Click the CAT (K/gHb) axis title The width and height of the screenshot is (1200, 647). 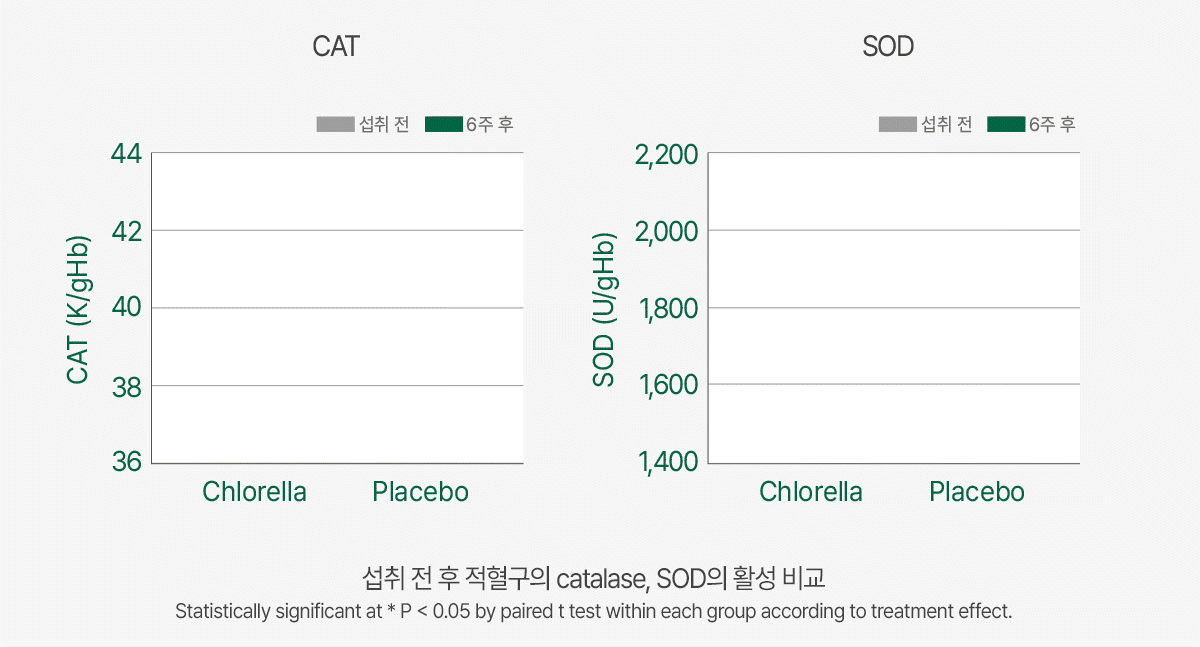(79, 310)
